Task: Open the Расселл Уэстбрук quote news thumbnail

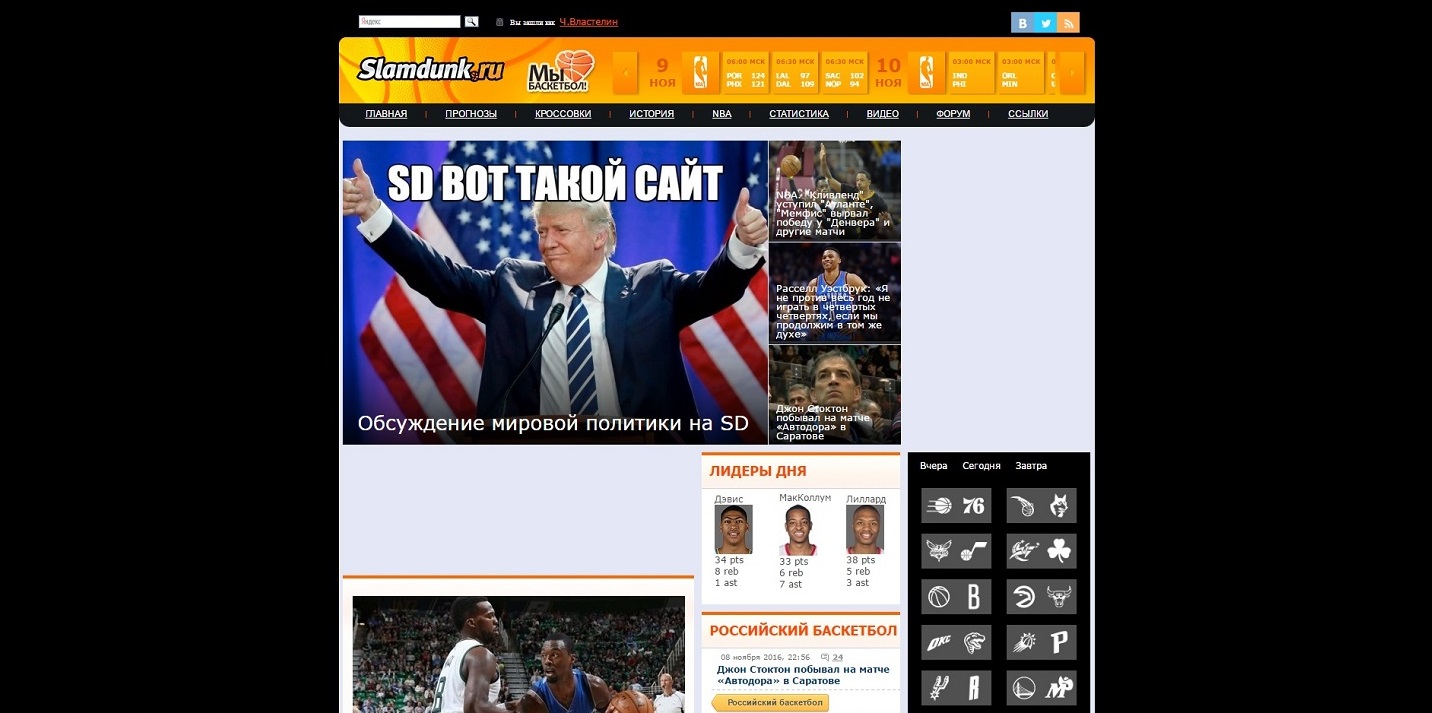Action: point(835,293)
